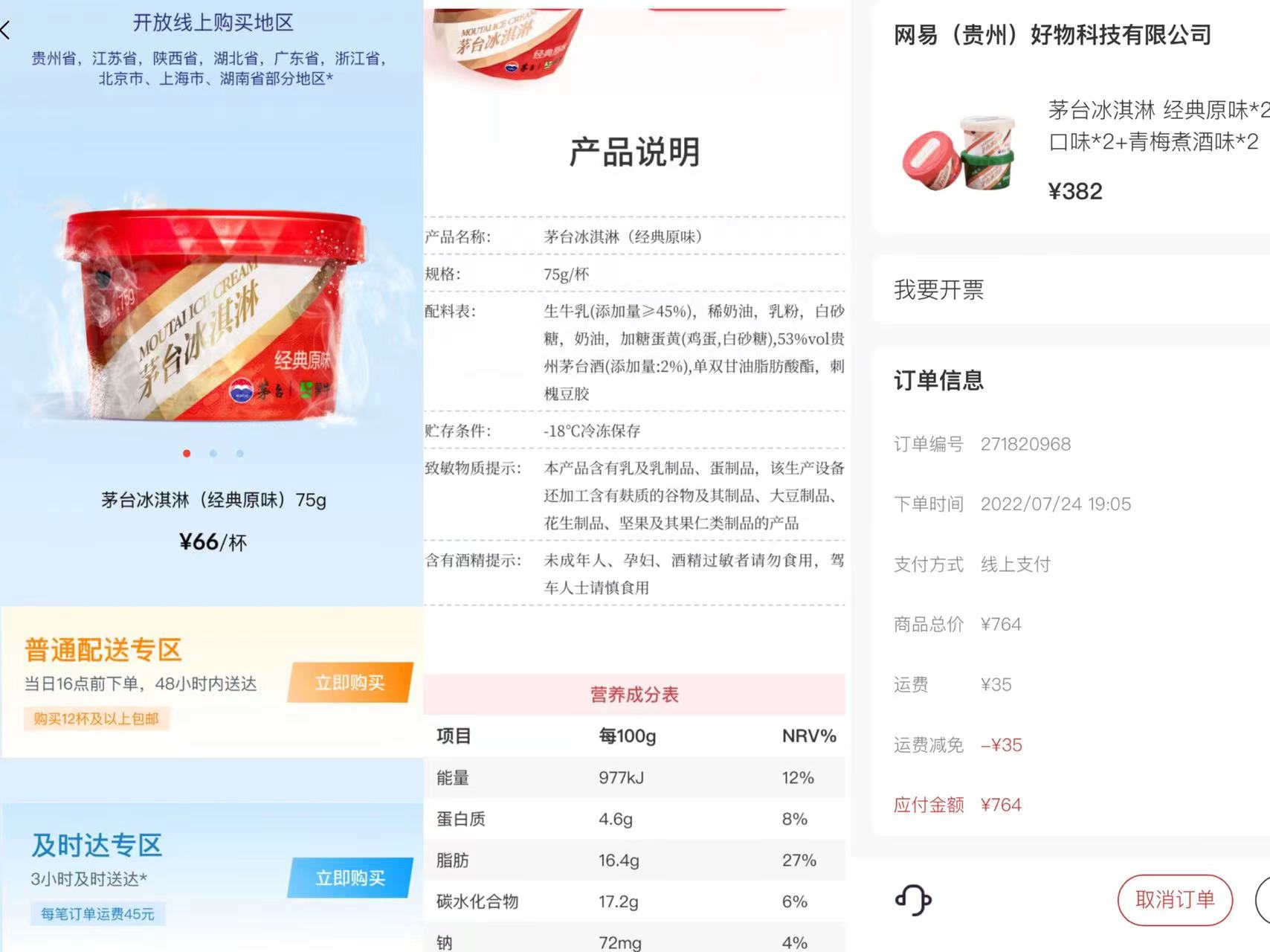Tap the order number 271820968
The width and height of the screenshot is (1270, 952).
pyautogui.click(x=1025, y=444)
